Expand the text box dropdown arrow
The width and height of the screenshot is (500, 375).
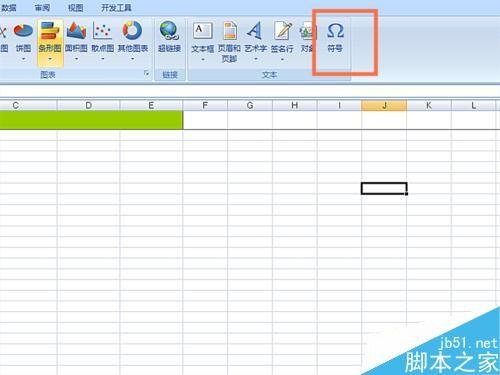(203, 60)
